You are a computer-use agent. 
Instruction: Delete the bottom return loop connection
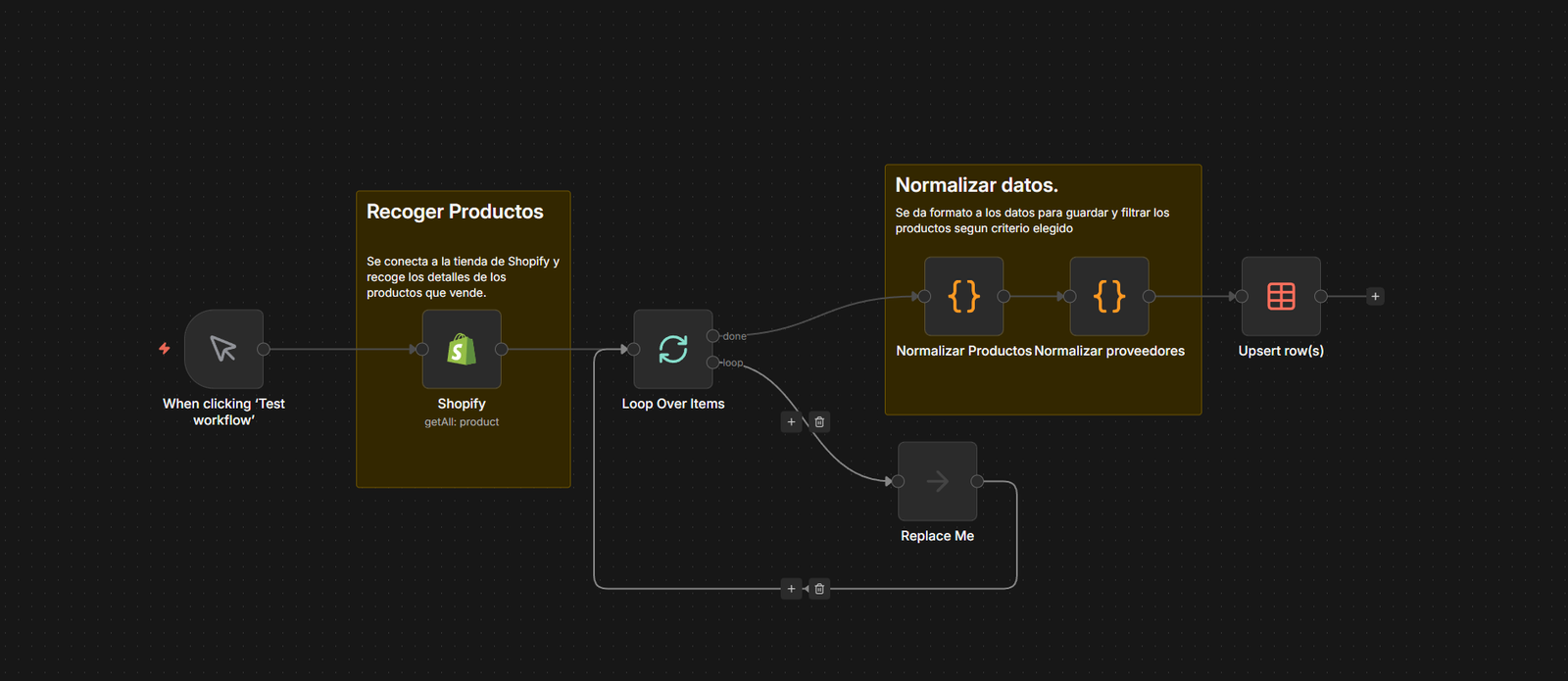[820, 589]
